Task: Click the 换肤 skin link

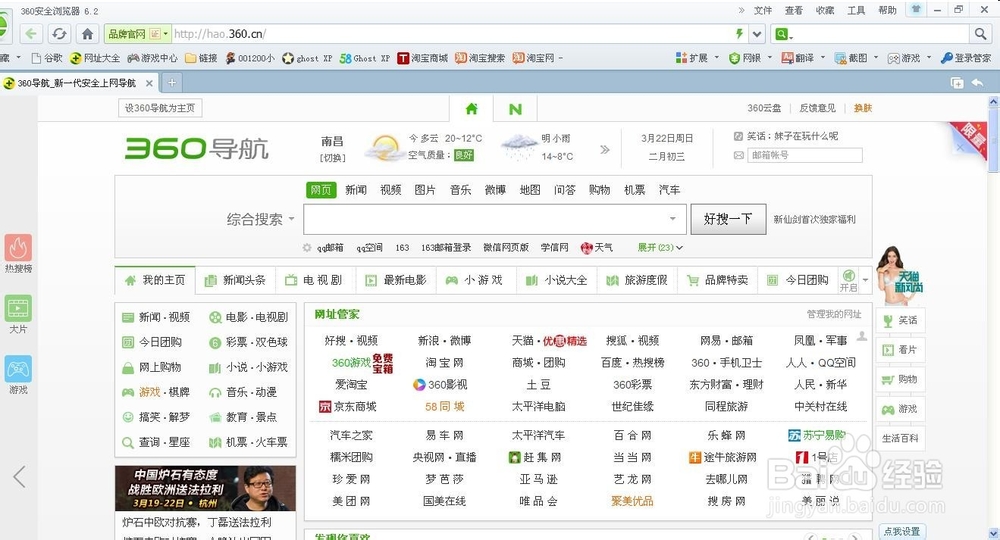Action: tap(863, 108)
